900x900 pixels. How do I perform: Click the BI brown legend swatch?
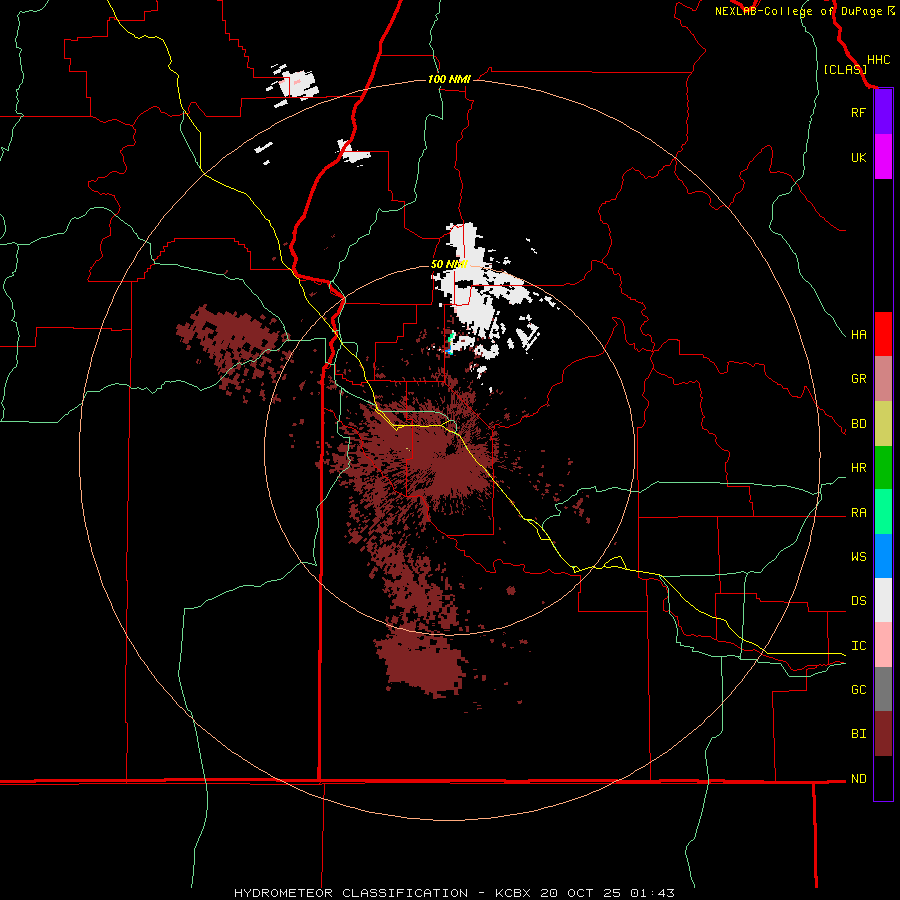click(x=883, y=734)
